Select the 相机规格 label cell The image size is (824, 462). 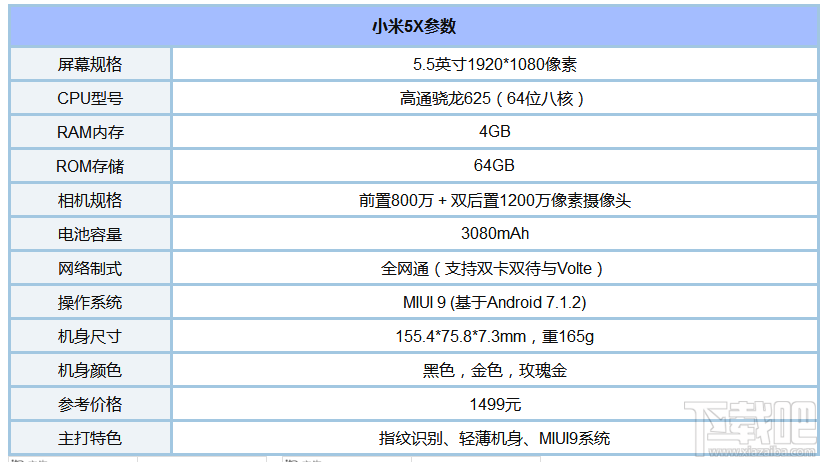click(90, 200)
